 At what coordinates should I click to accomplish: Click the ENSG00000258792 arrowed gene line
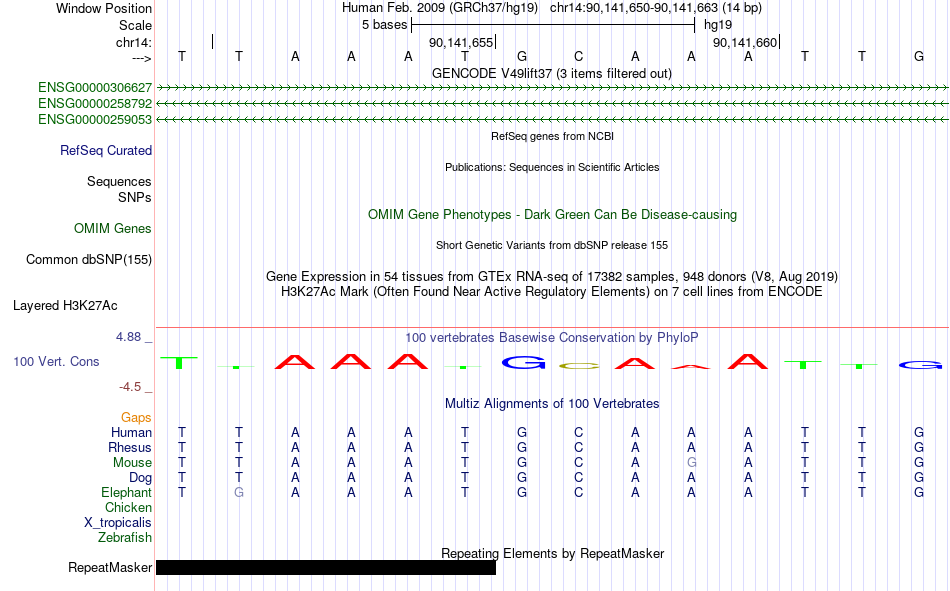click(x=552, y=104)
